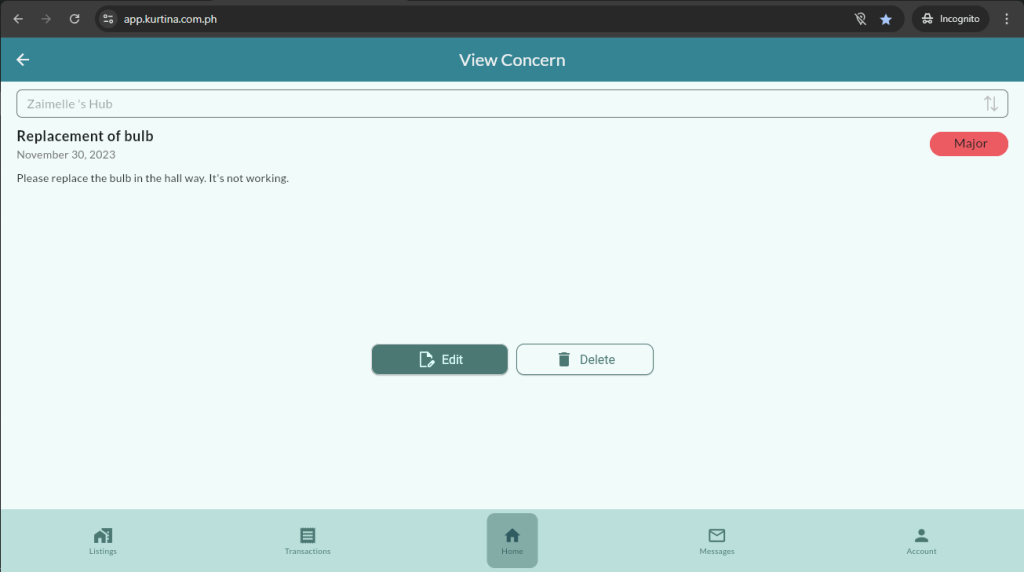Click the tracking protection eye icon

pos(859,19)
